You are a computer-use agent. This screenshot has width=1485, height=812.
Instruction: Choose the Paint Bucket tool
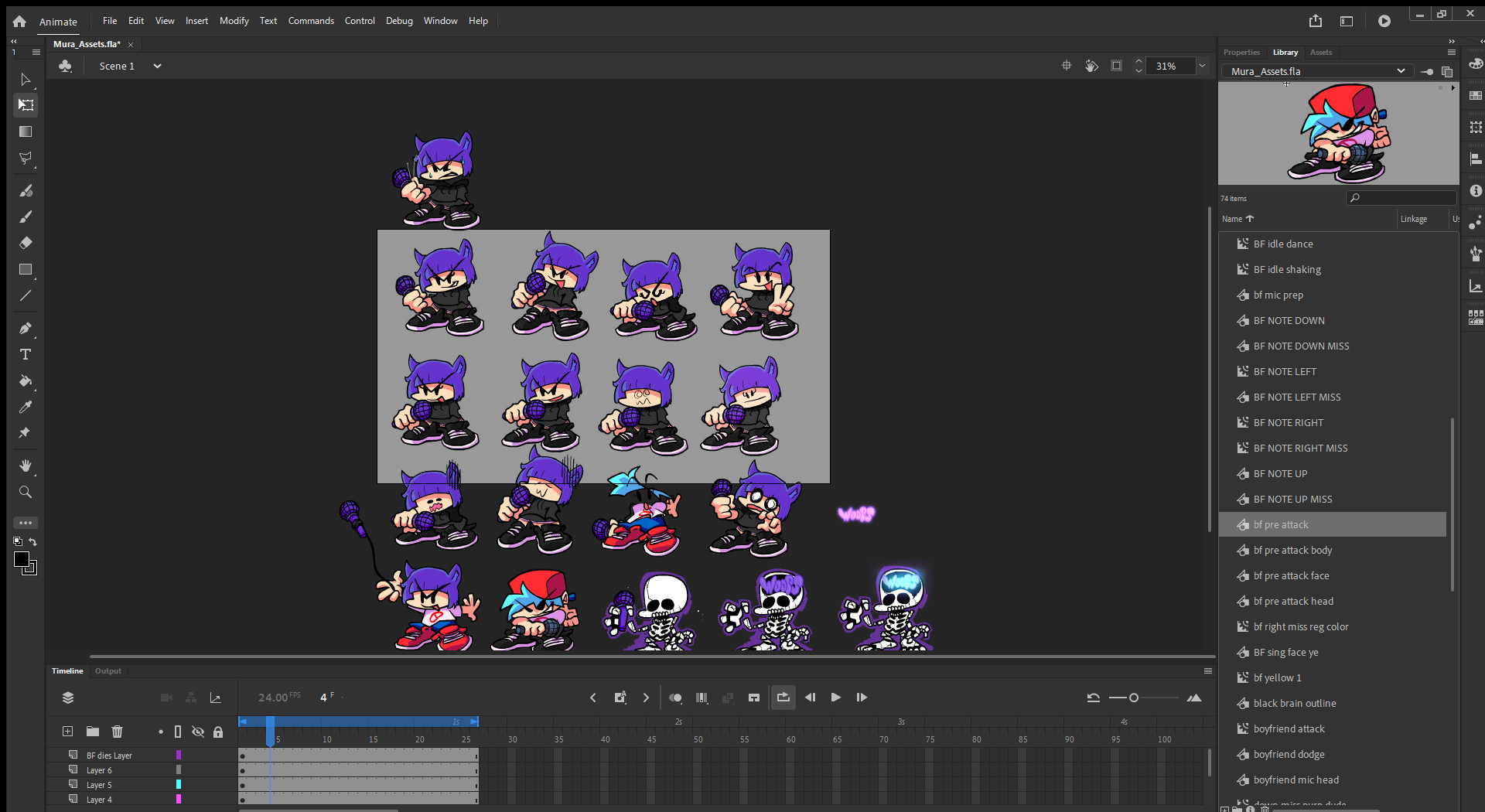26,380
